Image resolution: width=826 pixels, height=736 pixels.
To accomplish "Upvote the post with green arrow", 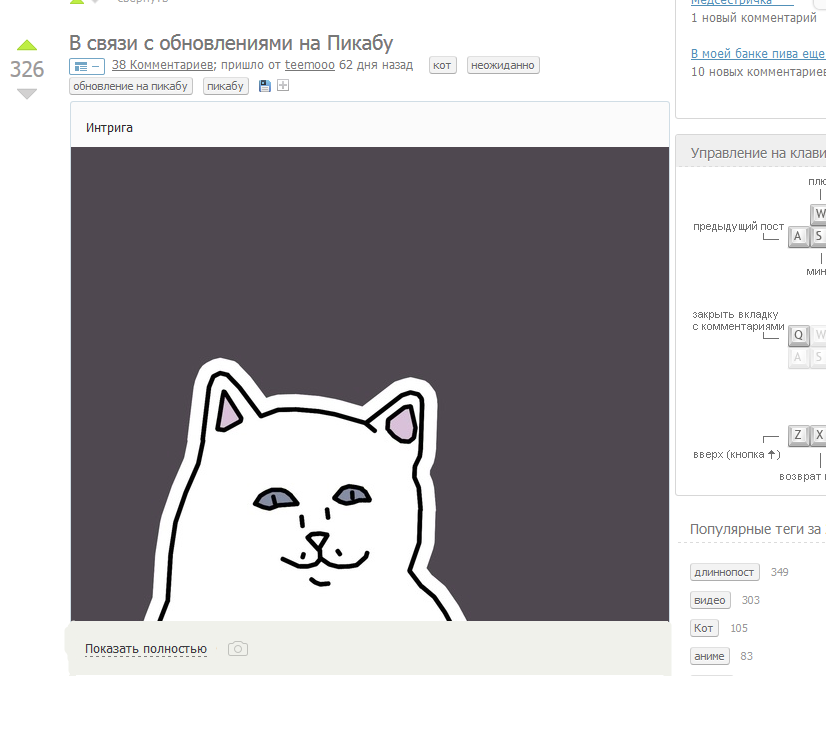I will (27, 45).
